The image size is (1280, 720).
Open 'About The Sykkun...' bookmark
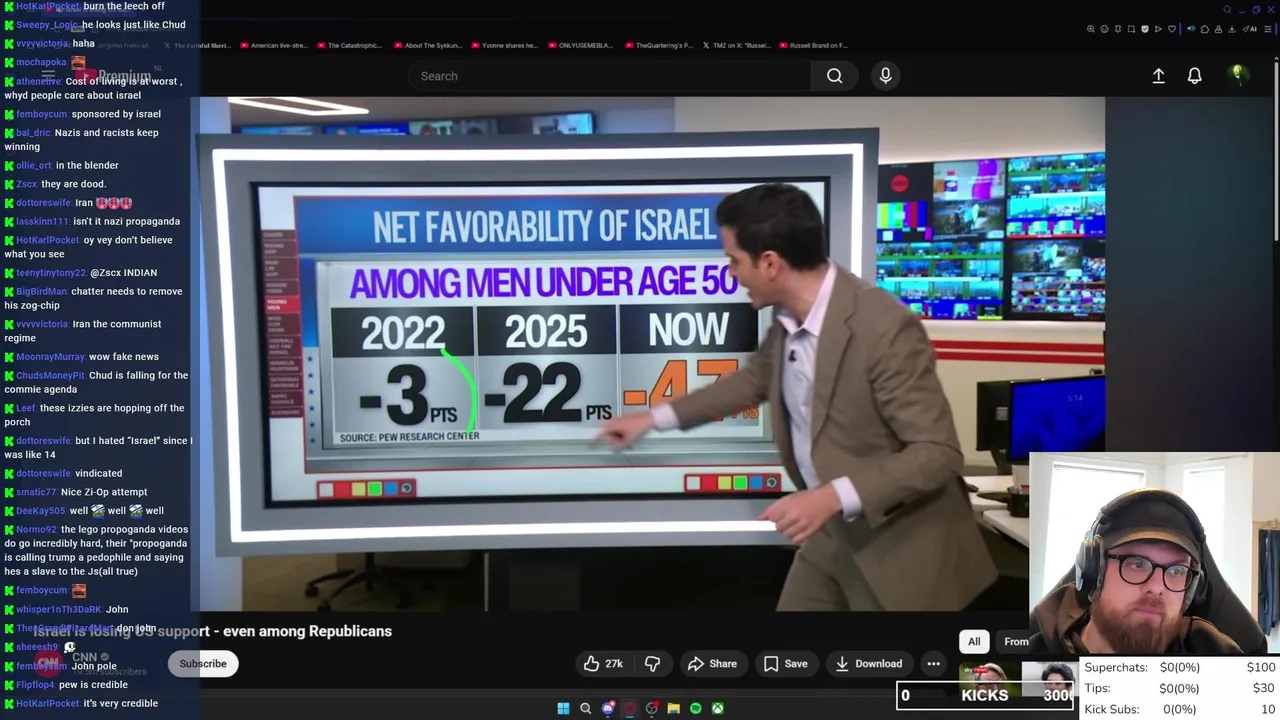pyautogui.click(x=428, y=45)
